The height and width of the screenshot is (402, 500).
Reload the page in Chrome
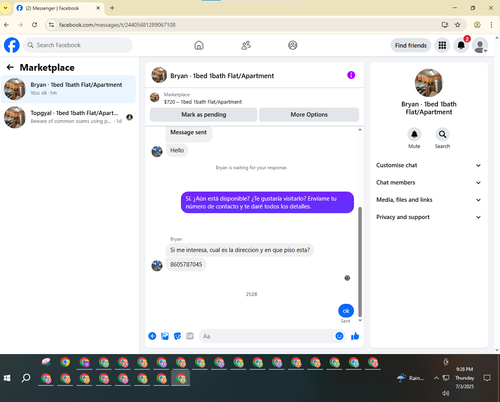pos(35,25)
